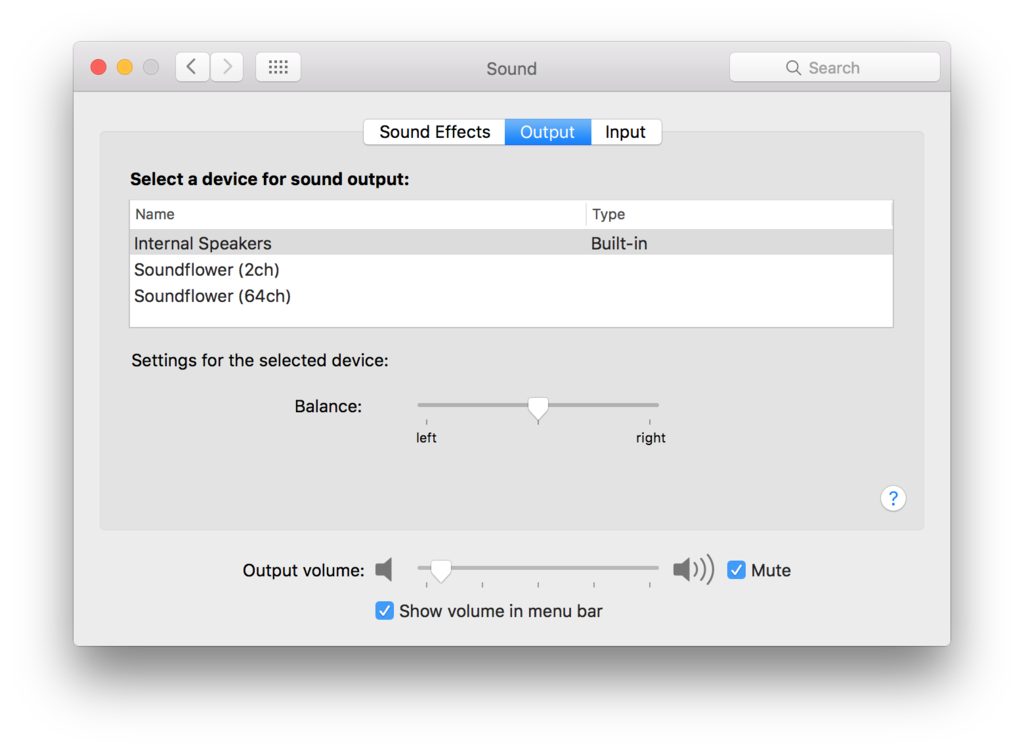Go back with the left chevron button
The image size is (1024, 751).
click(192, 67)
